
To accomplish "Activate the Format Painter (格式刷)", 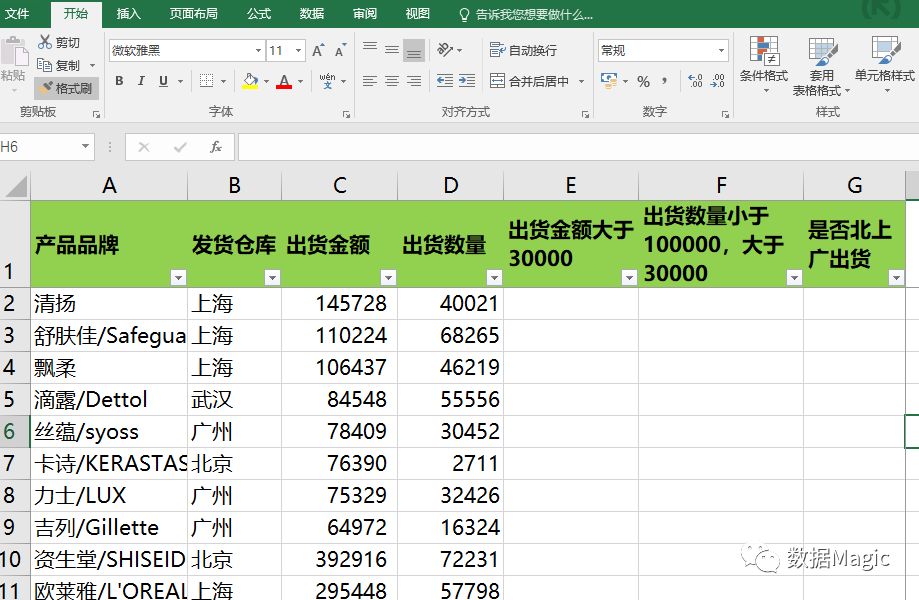I will [66, 88].
